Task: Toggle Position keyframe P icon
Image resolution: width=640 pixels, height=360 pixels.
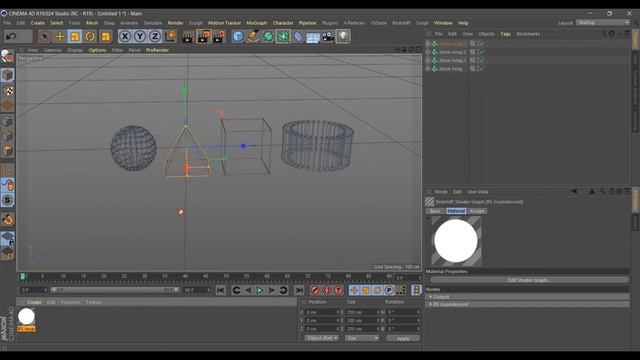Action: point(389,290)
